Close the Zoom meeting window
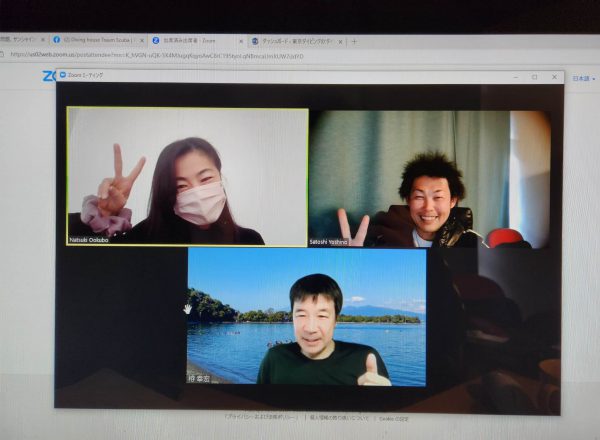Image resolution: width=600 pixels, height=440 pixels. coord(553,76)
